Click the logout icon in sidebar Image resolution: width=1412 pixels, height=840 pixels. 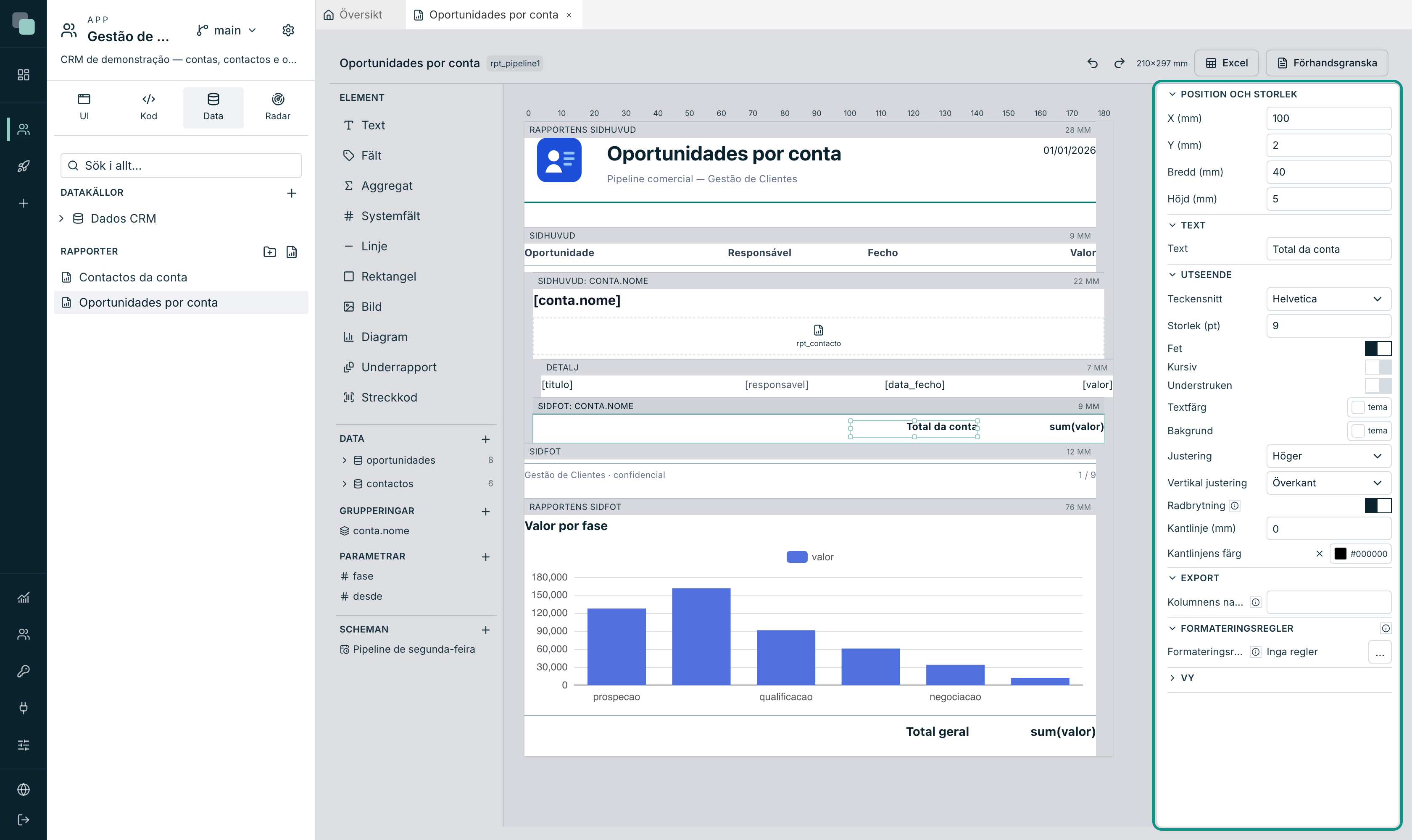coord(23,819)
